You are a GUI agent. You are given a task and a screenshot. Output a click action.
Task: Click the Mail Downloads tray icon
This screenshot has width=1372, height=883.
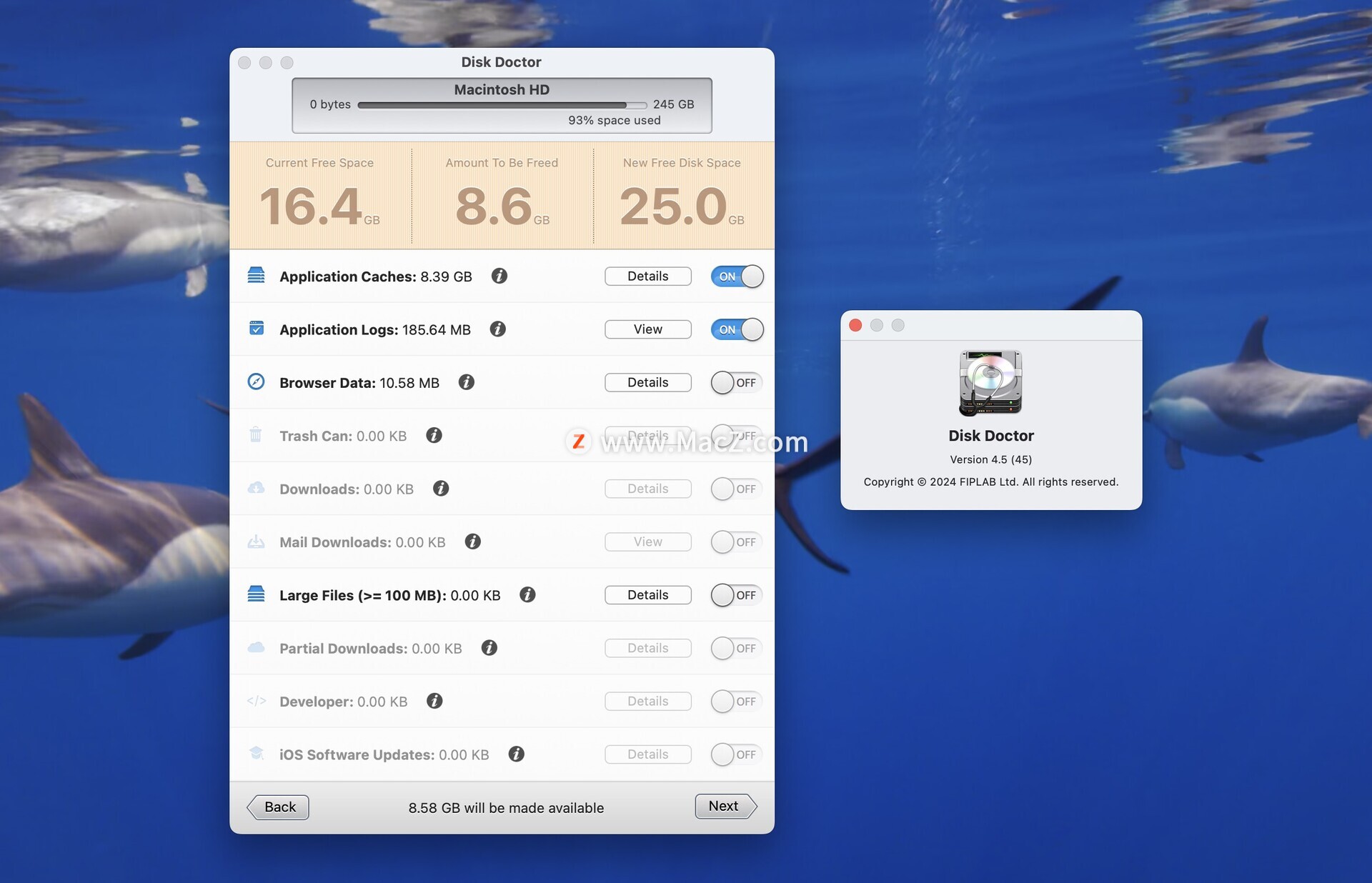(x=256, y=541)
